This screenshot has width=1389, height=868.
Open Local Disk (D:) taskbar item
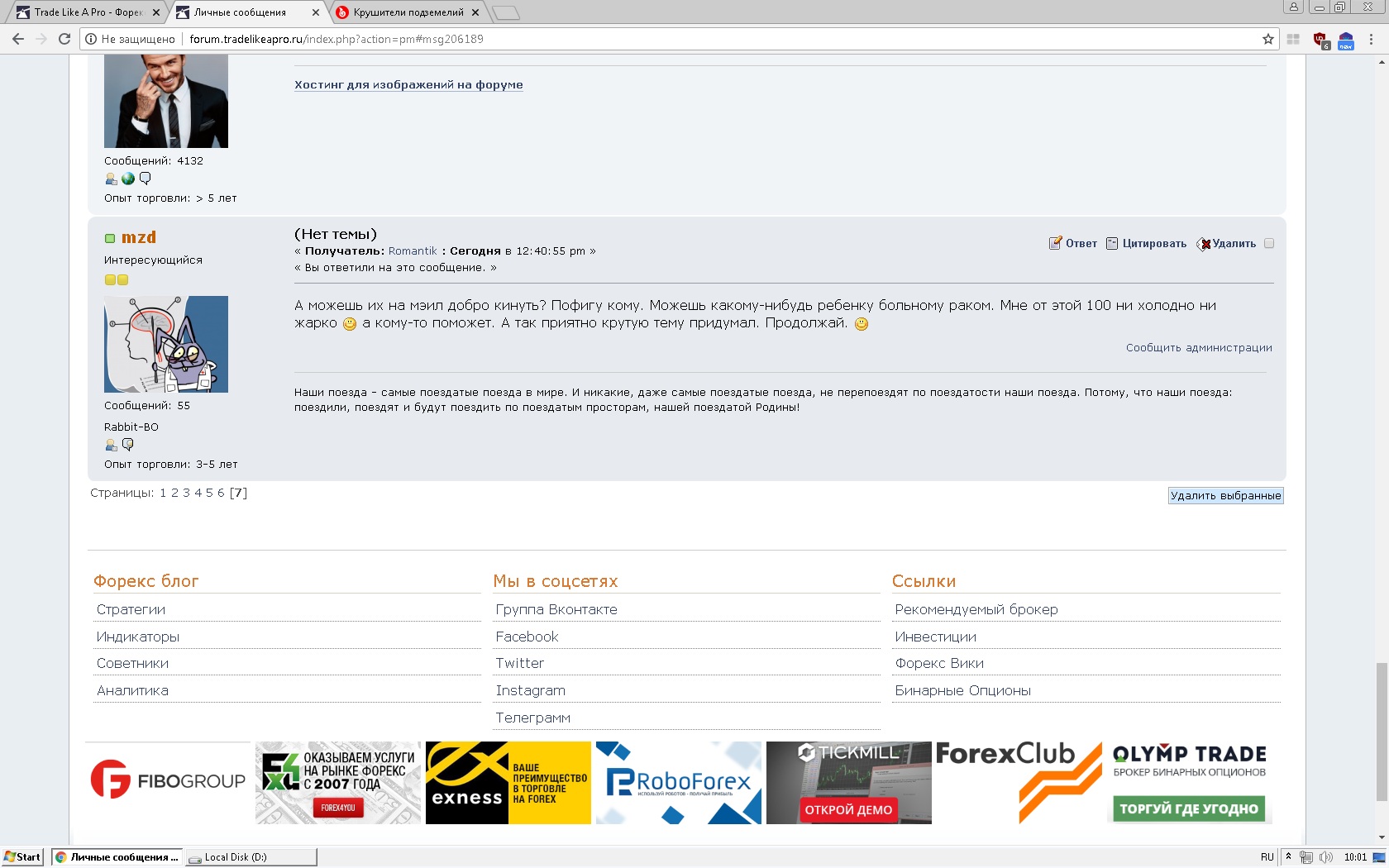point(251,857)
